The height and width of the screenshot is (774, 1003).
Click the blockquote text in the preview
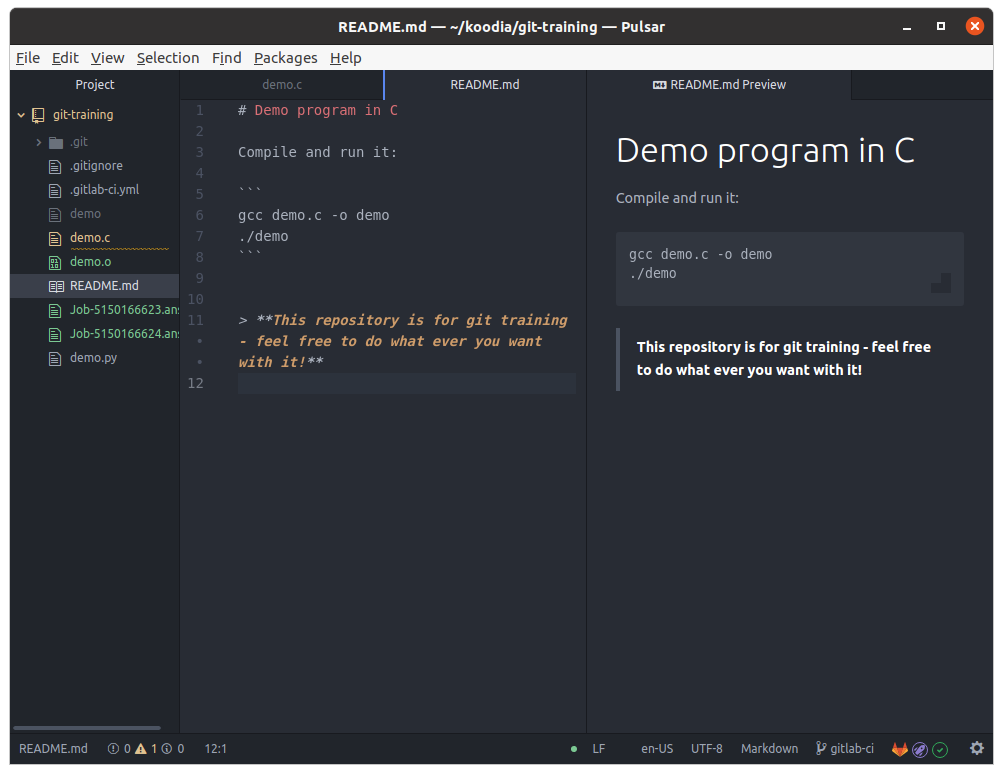tap(784, 358)
